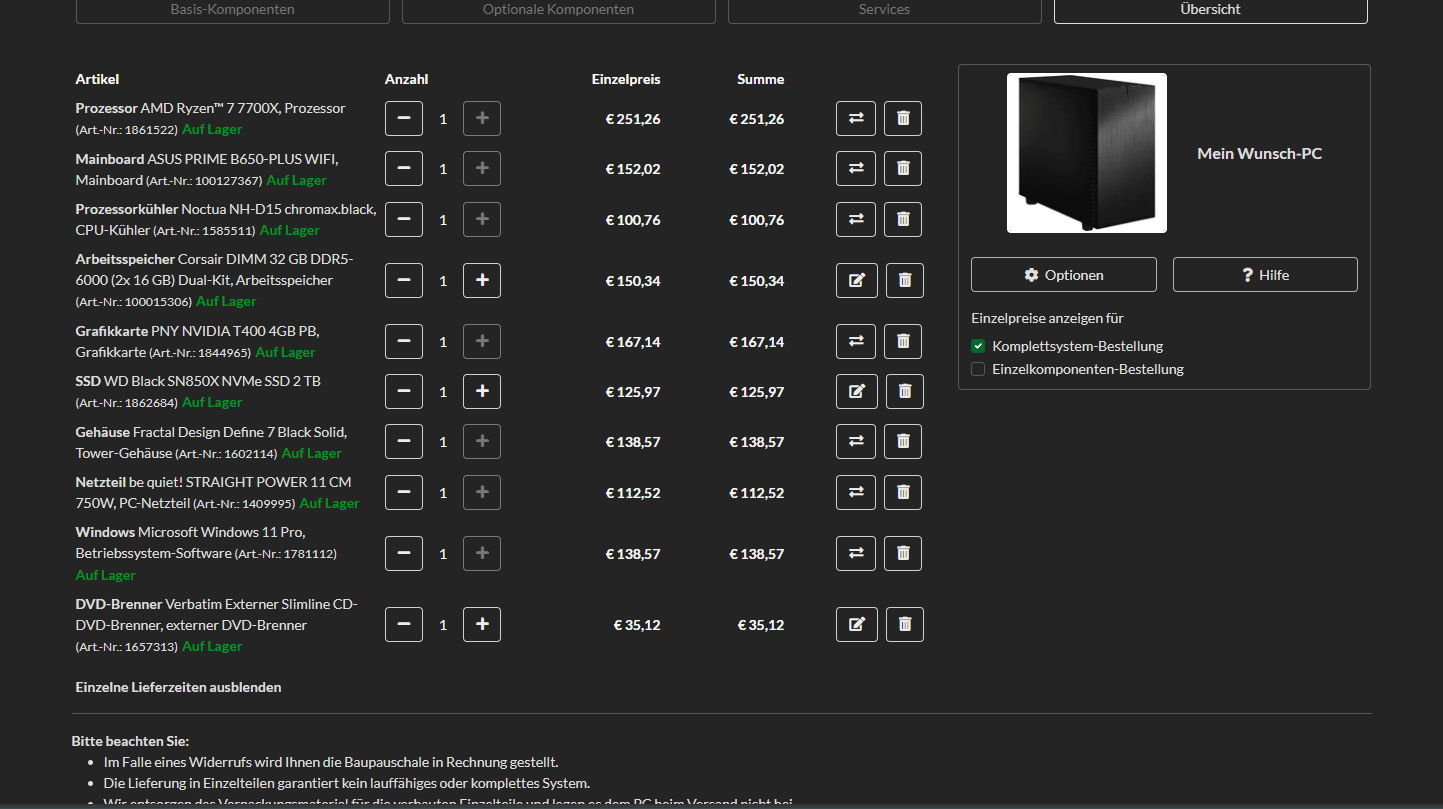Edit the Corsair DIMM 32 GB Arbeitsspeicher

coord(857,280)
